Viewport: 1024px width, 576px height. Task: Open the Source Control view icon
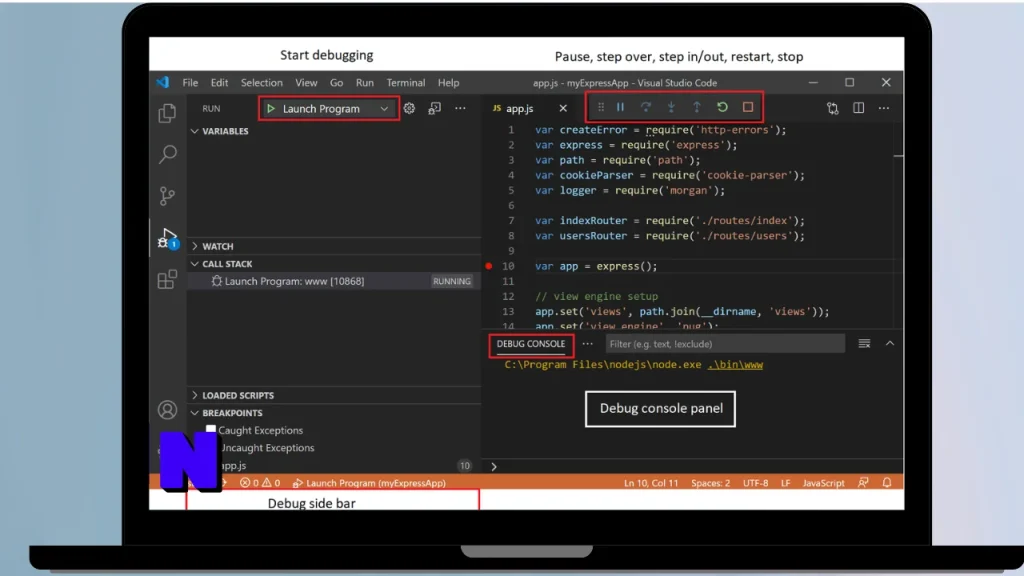click(x=167, y=196)
